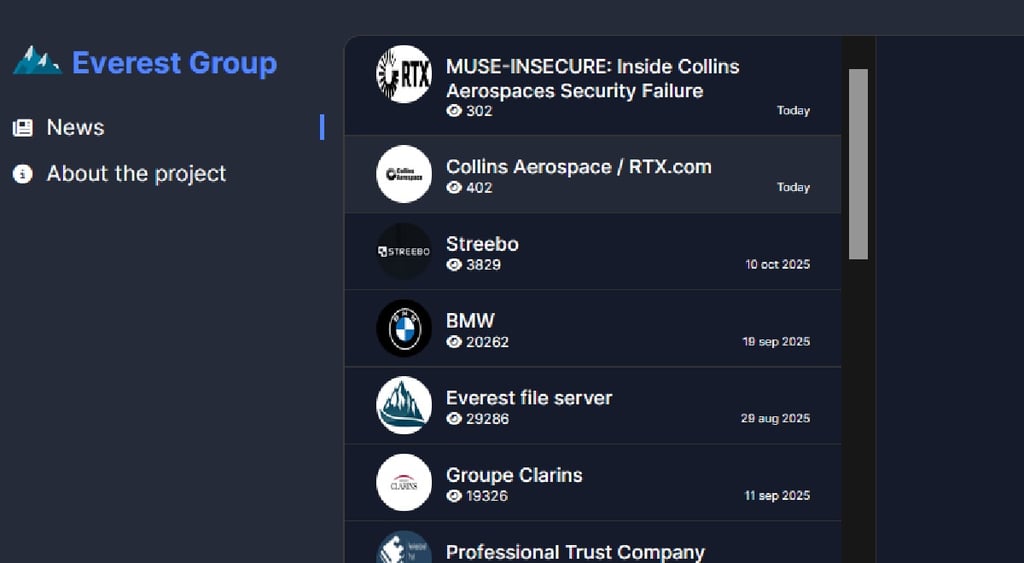The image size is (1024, 563).
Task: Click the eye icon beside 3829 views
Action: [454, 265]
